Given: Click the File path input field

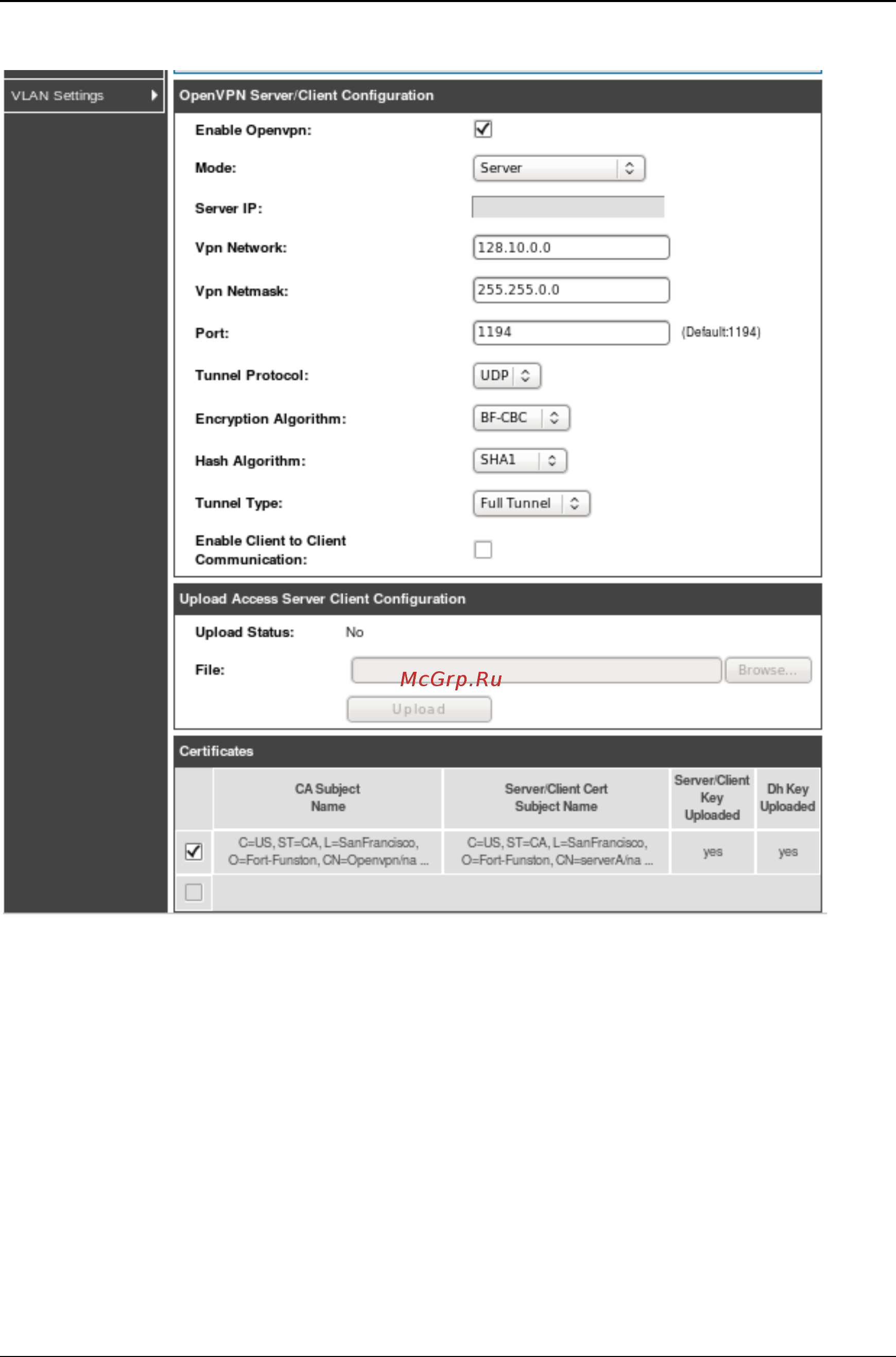Looking at the screenshot, I should click(x=536, y=670).
